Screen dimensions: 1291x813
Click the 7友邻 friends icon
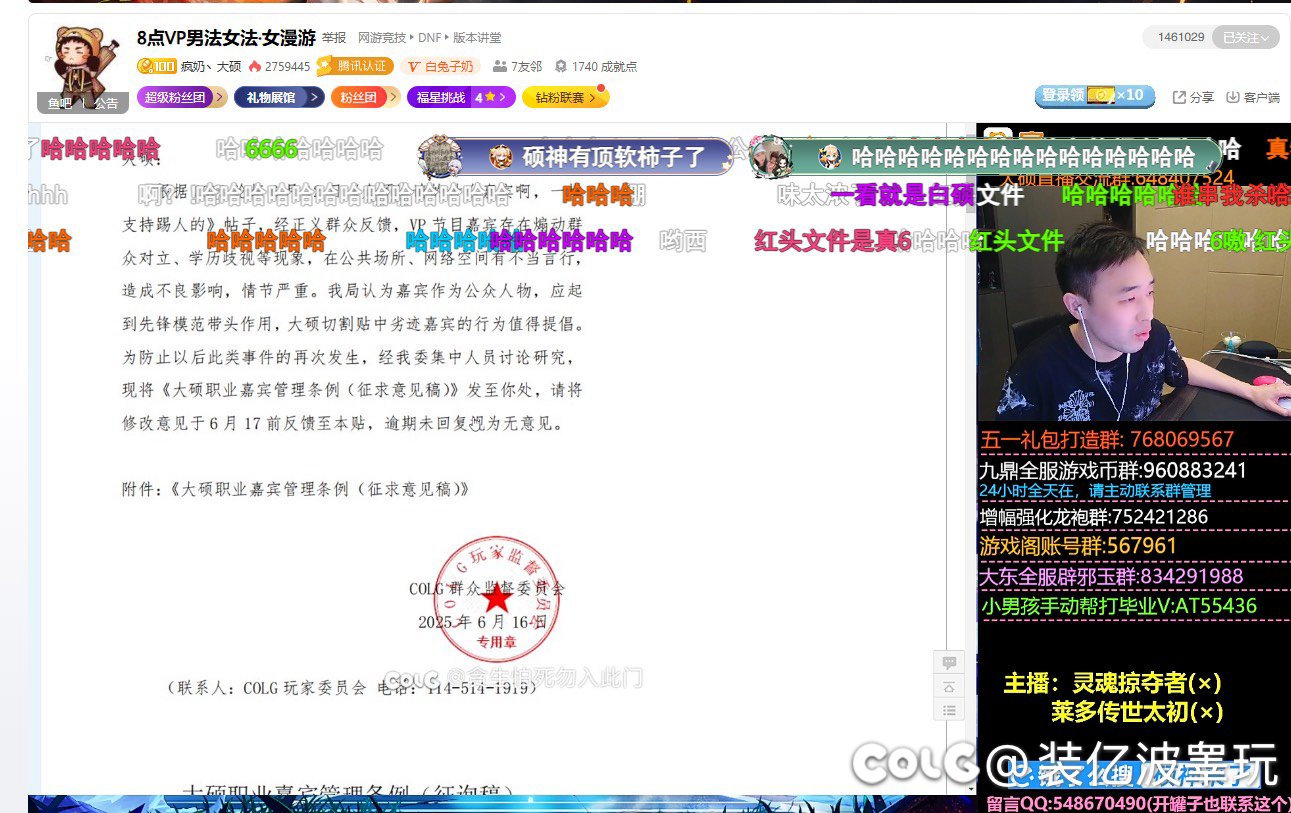tap(500, 66)
